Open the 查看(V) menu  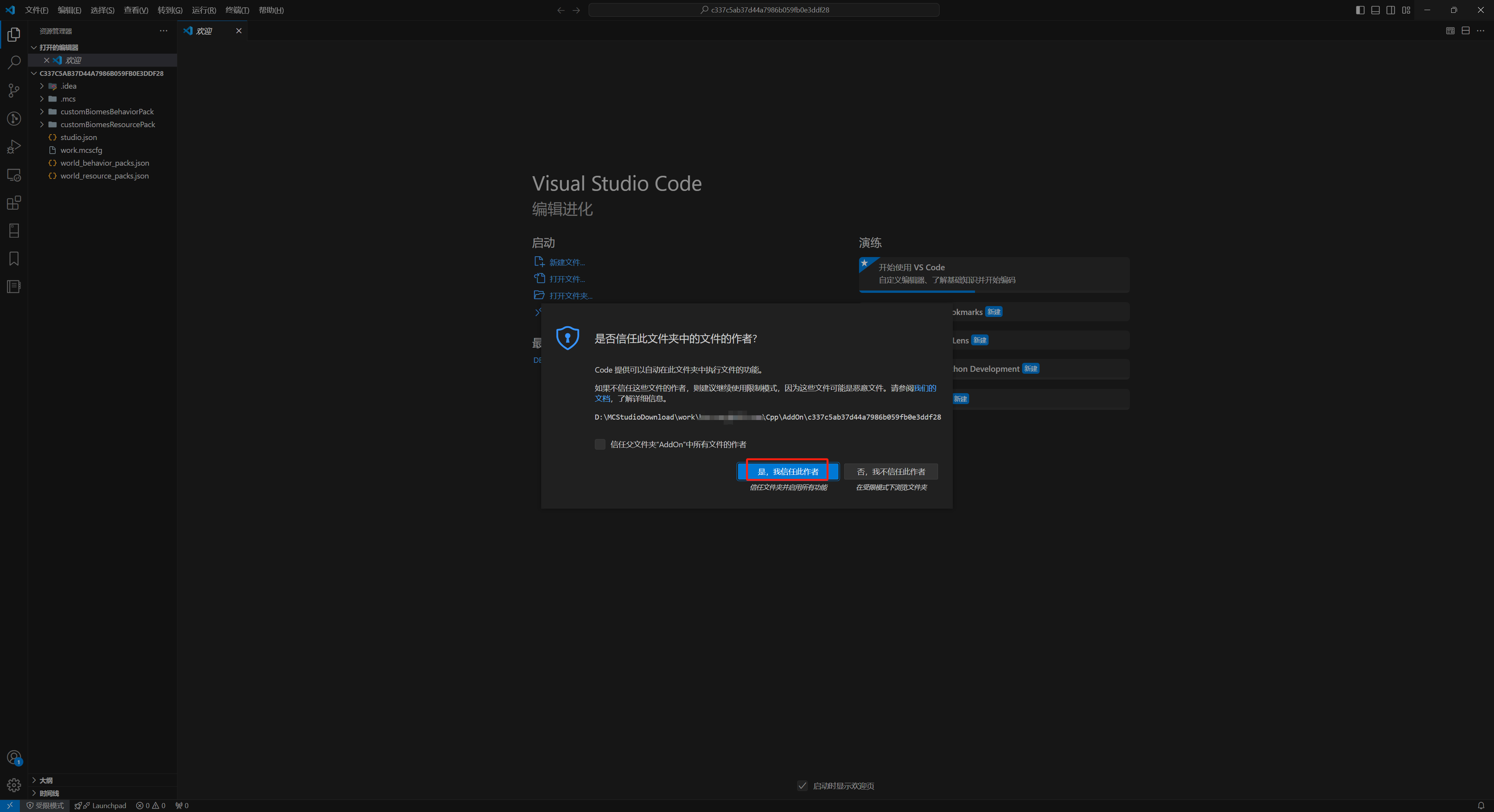click(x=136, y=10)
